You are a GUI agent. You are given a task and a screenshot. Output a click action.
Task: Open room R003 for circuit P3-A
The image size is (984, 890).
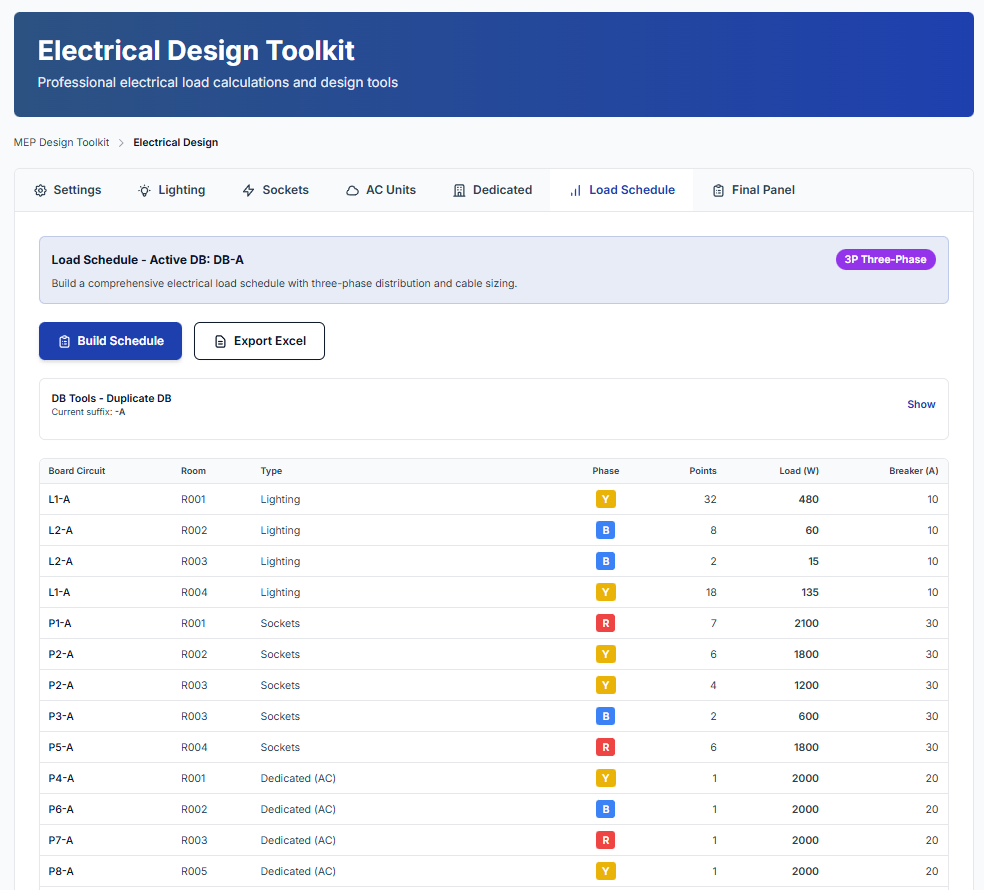click(193, 716)
